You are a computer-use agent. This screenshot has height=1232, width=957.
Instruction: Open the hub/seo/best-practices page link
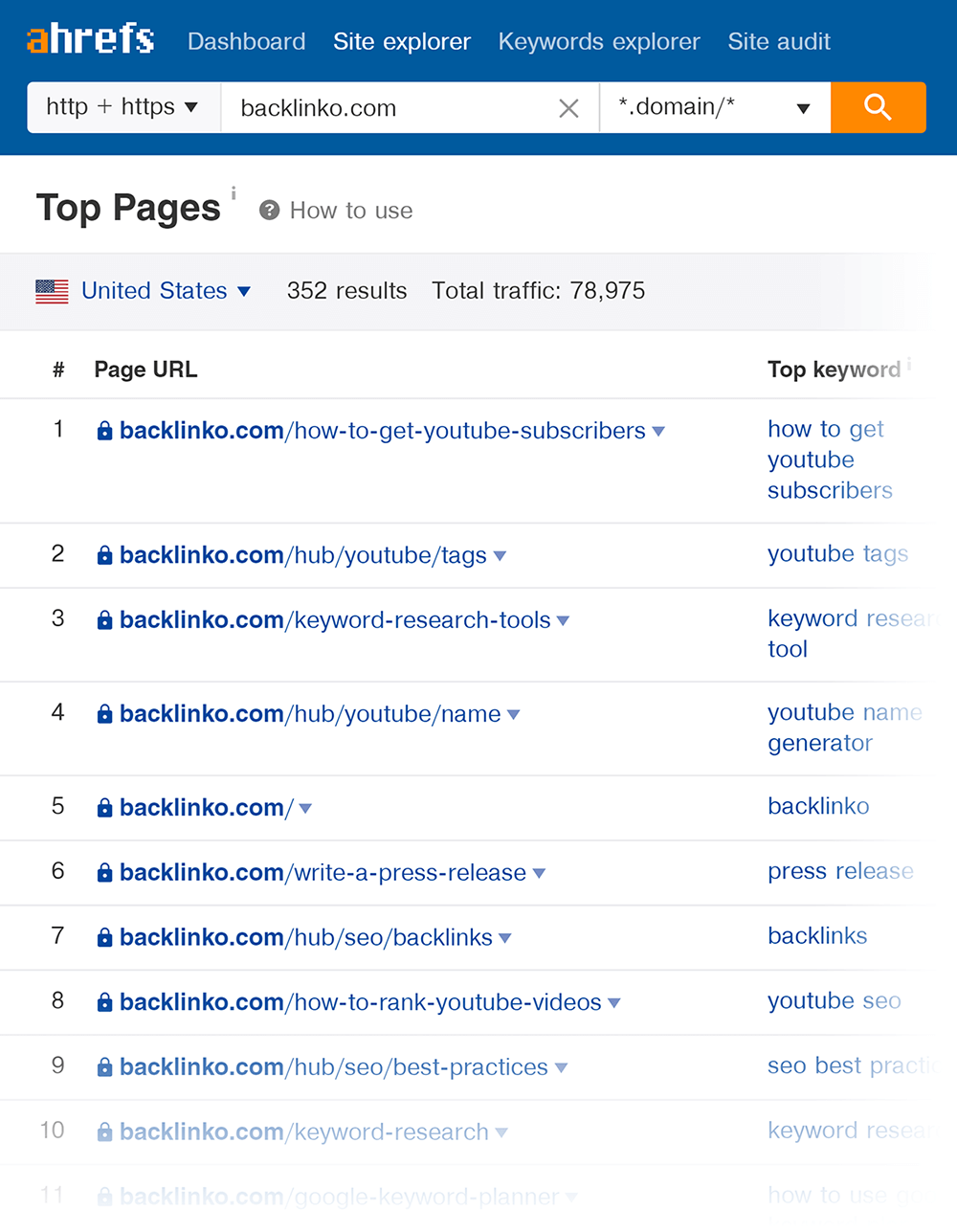point(334,1067)
